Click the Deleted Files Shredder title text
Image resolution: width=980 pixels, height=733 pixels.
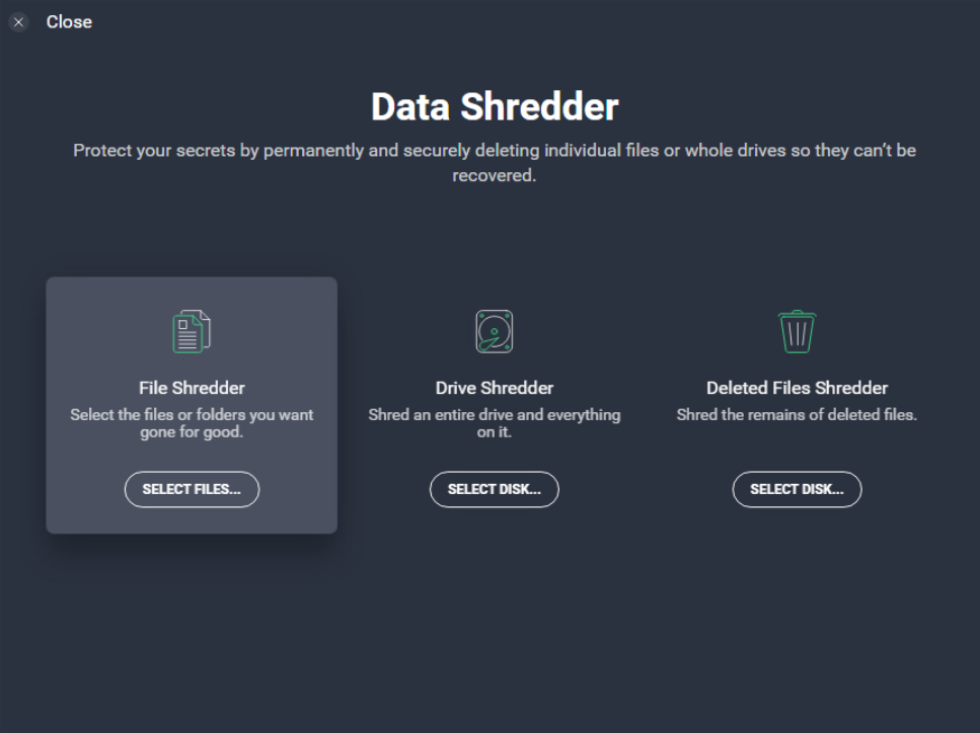point(797,388)
